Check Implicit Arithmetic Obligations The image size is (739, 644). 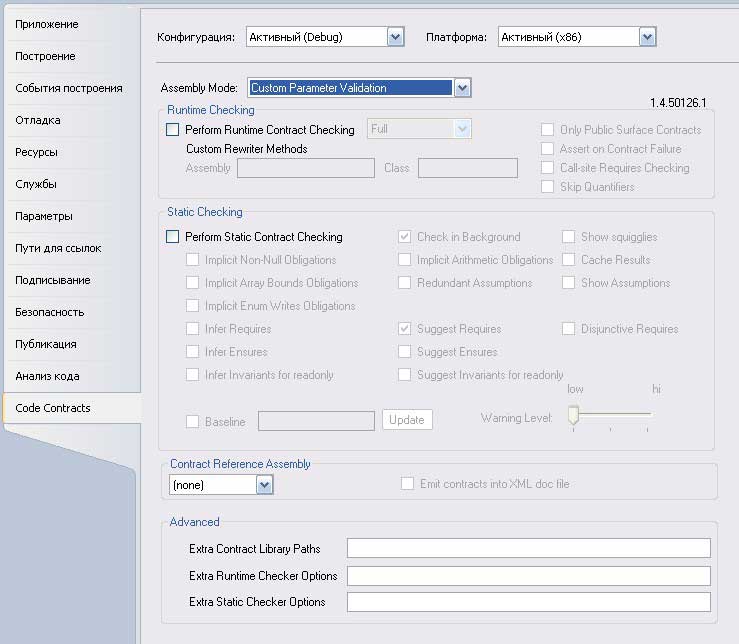point(404,260)
